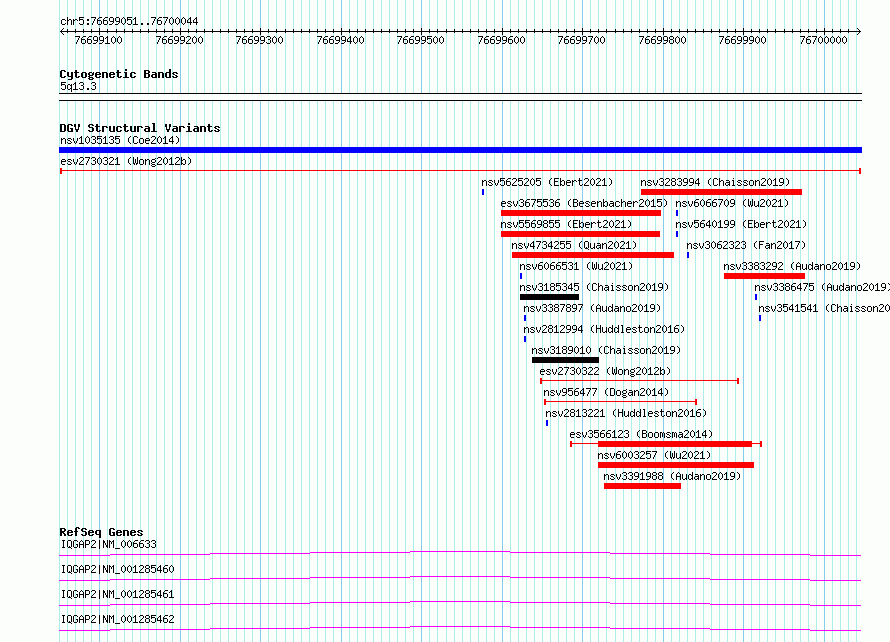The width and height of the screenshot is (890, 642).
Task: Click the DGV Structural Variants track heading
Action: [x=140, y=128]
